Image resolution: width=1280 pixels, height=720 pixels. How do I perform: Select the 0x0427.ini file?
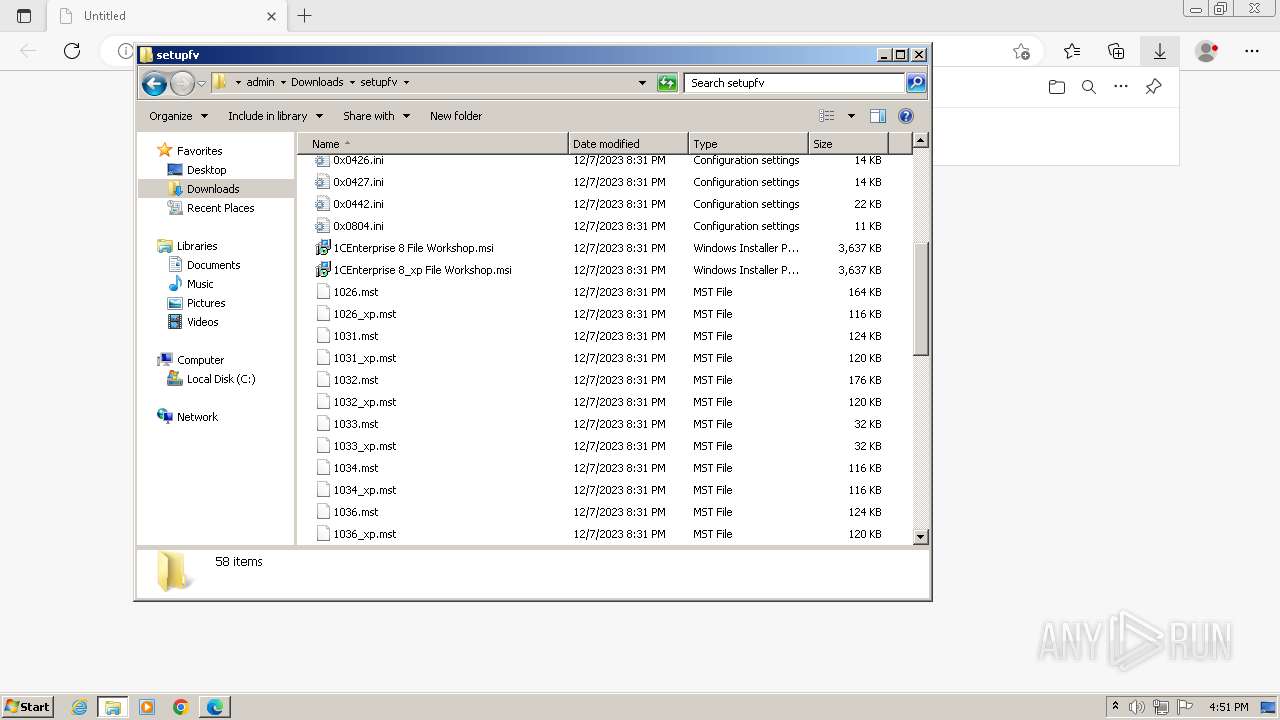tap(358, 182)
